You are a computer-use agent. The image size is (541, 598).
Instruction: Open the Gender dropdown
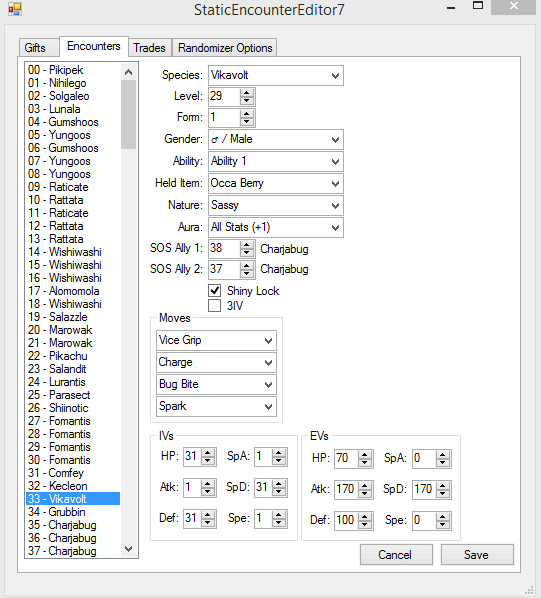pyautogui.click(x=276, y=139)
